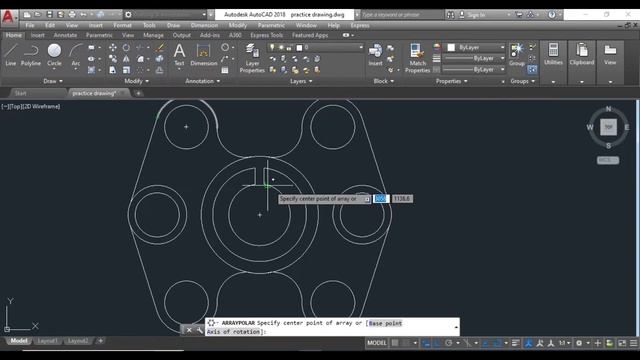Toggle lineweight display in status bar
Viewport: 640px width, 360px height.
pyautogui.click(x=516, y=343)
